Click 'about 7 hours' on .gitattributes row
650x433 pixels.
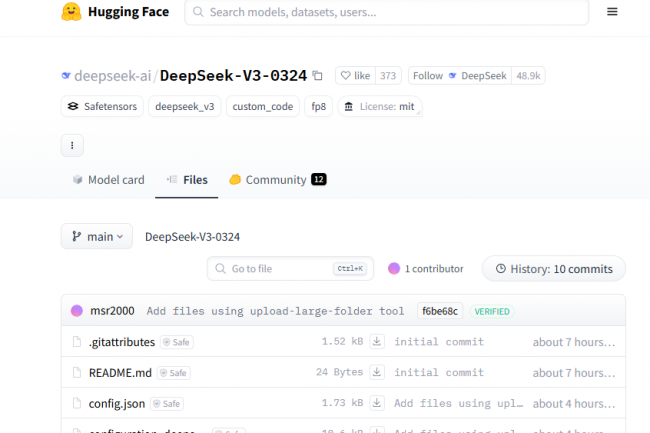click(x=574, y=342)
